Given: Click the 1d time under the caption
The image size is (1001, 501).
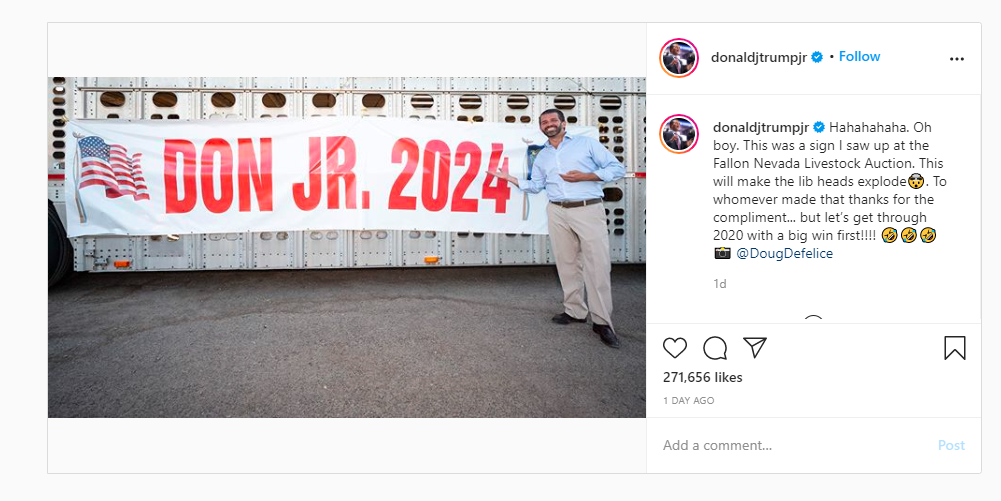Looking at the screenshot, I should point(719,284).
